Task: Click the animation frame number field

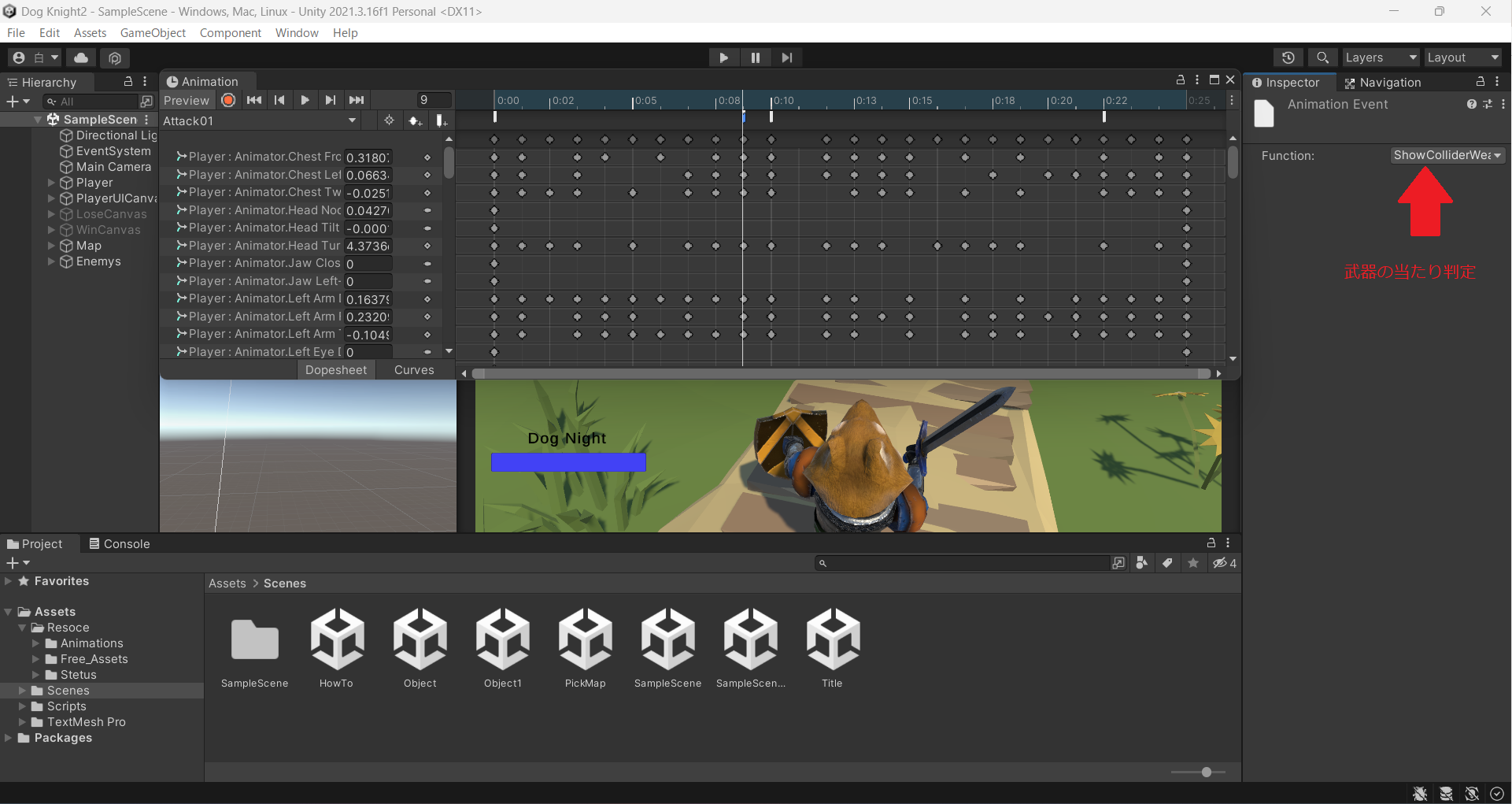Action: point(434,100)
